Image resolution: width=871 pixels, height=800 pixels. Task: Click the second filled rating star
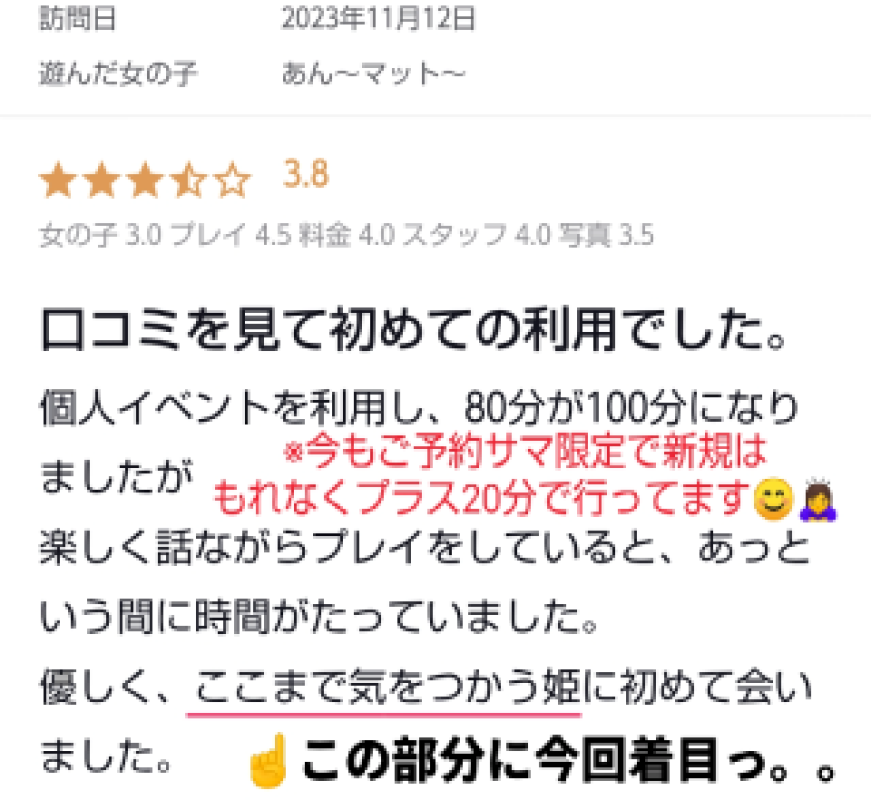click(x=102, y=179)
